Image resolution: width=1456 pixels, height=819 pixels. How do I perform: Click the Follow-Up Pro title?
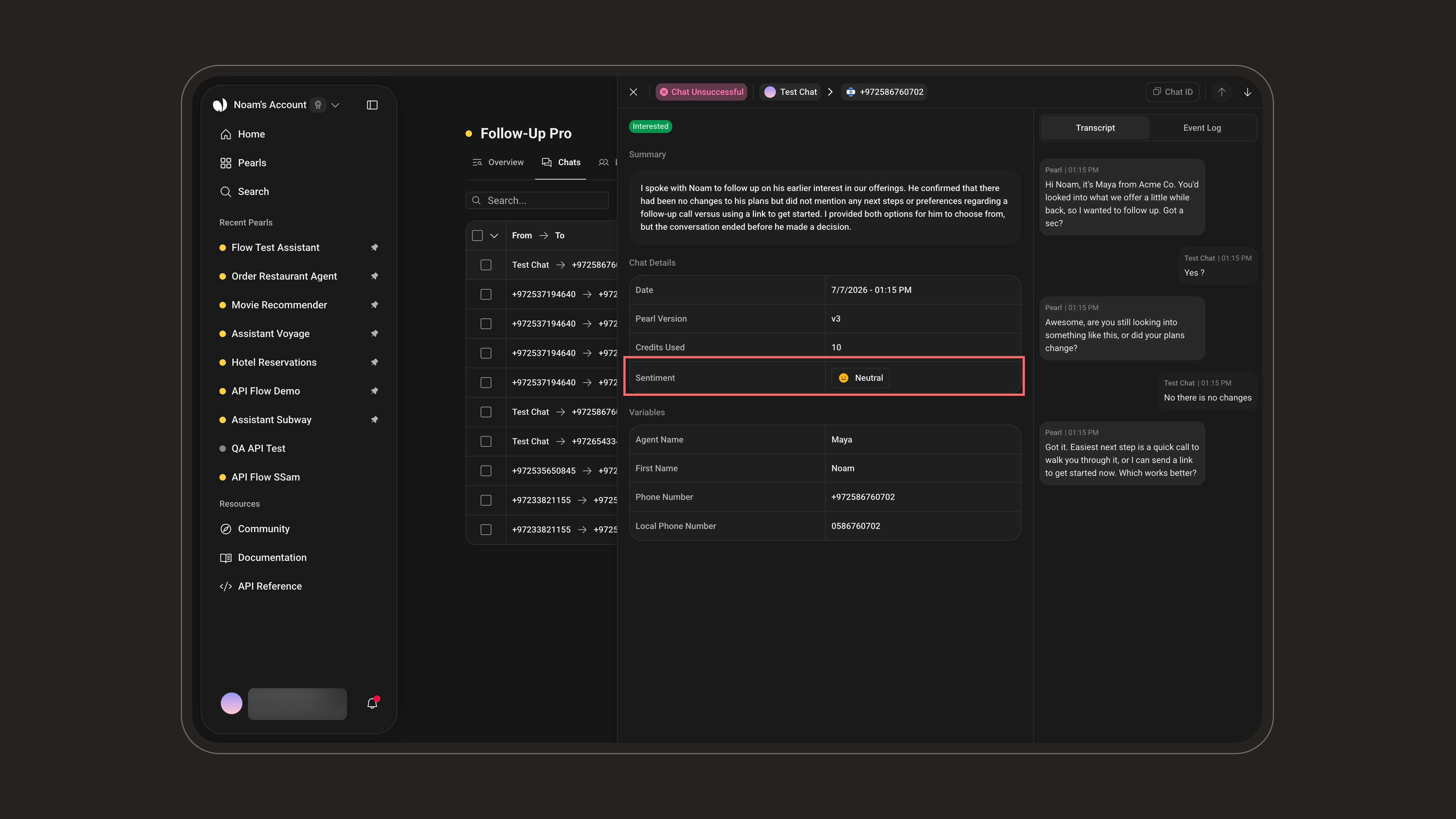(x=526, y=134)
